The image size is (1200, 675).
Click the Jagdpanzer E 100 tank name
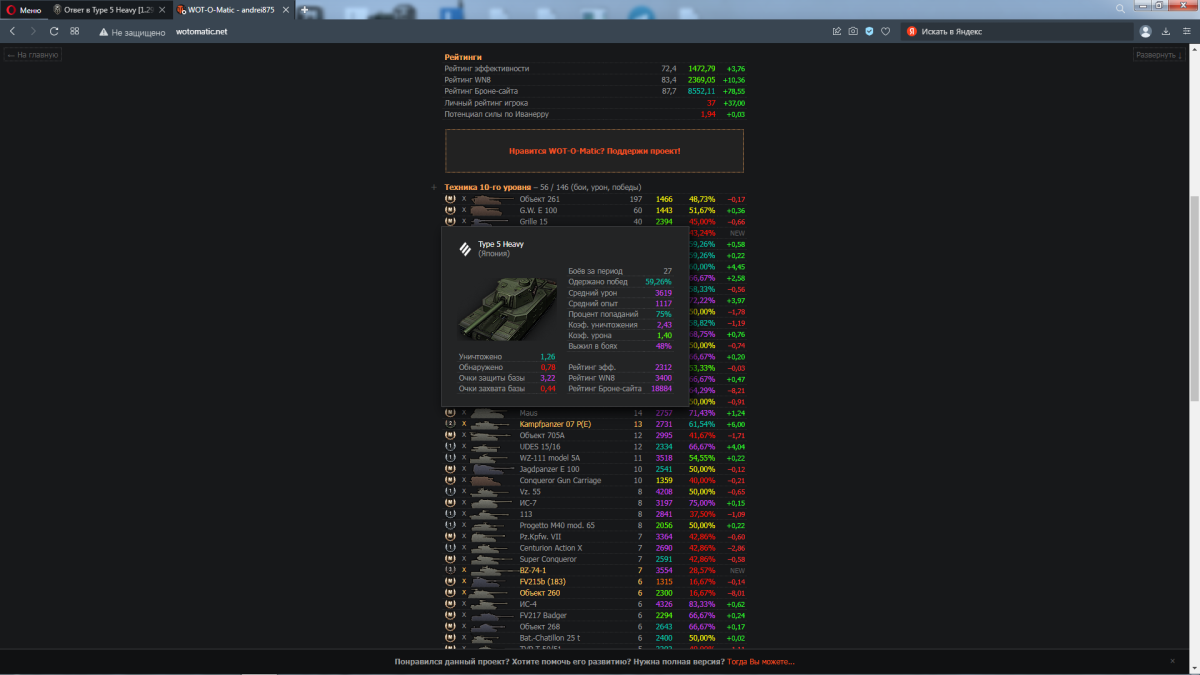549,469
